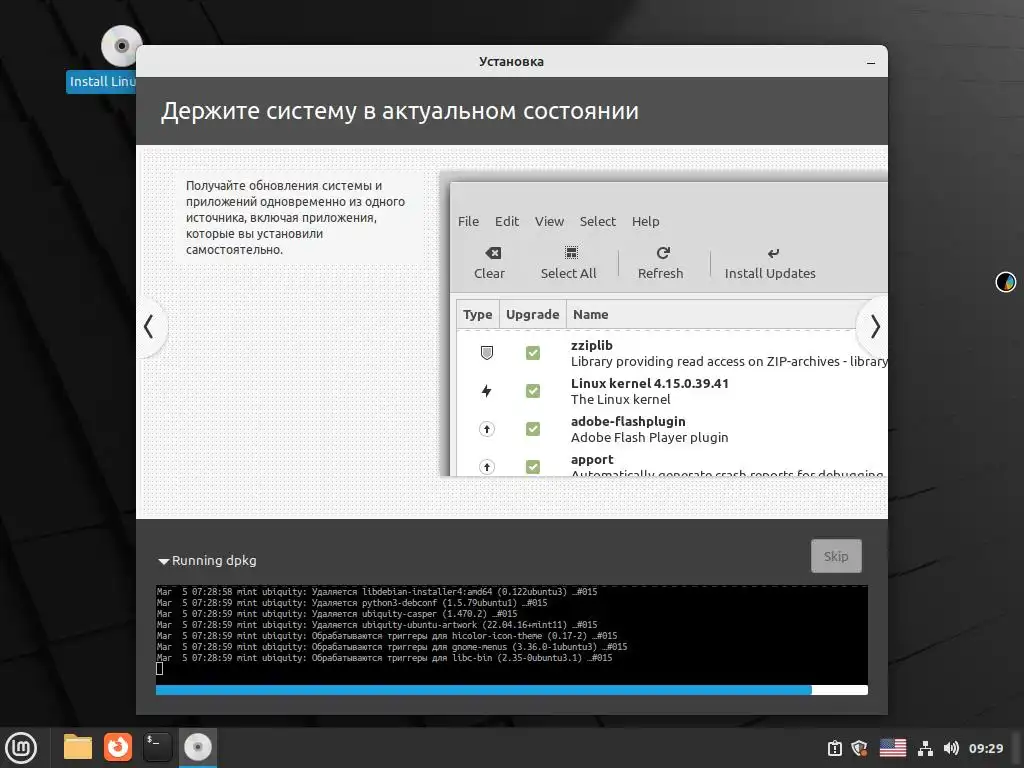Open the clipboard tray icon

point(835,748)
